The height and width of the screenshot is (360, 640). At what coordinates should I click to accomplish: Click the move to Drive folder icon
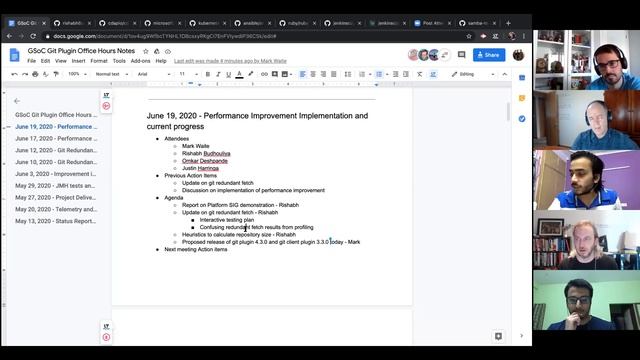[157, 51]
